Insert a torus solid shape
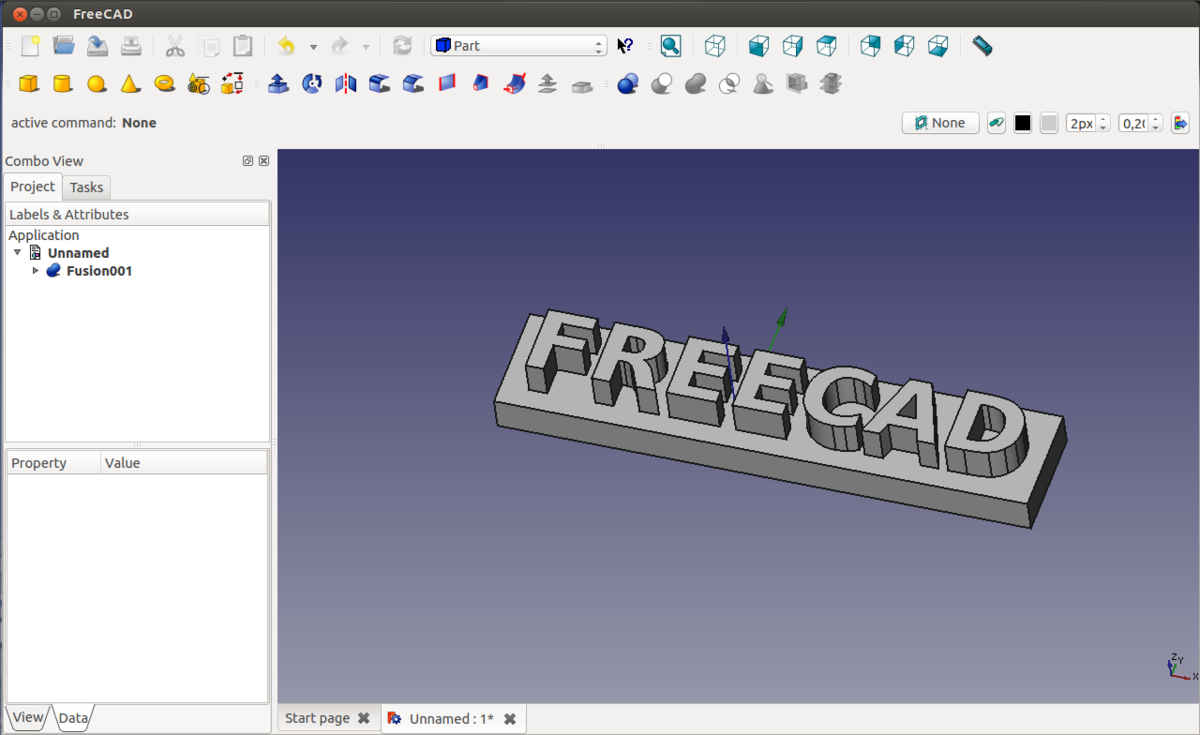The height and width of the screenshot is (735, 1200). click(164, 84)
